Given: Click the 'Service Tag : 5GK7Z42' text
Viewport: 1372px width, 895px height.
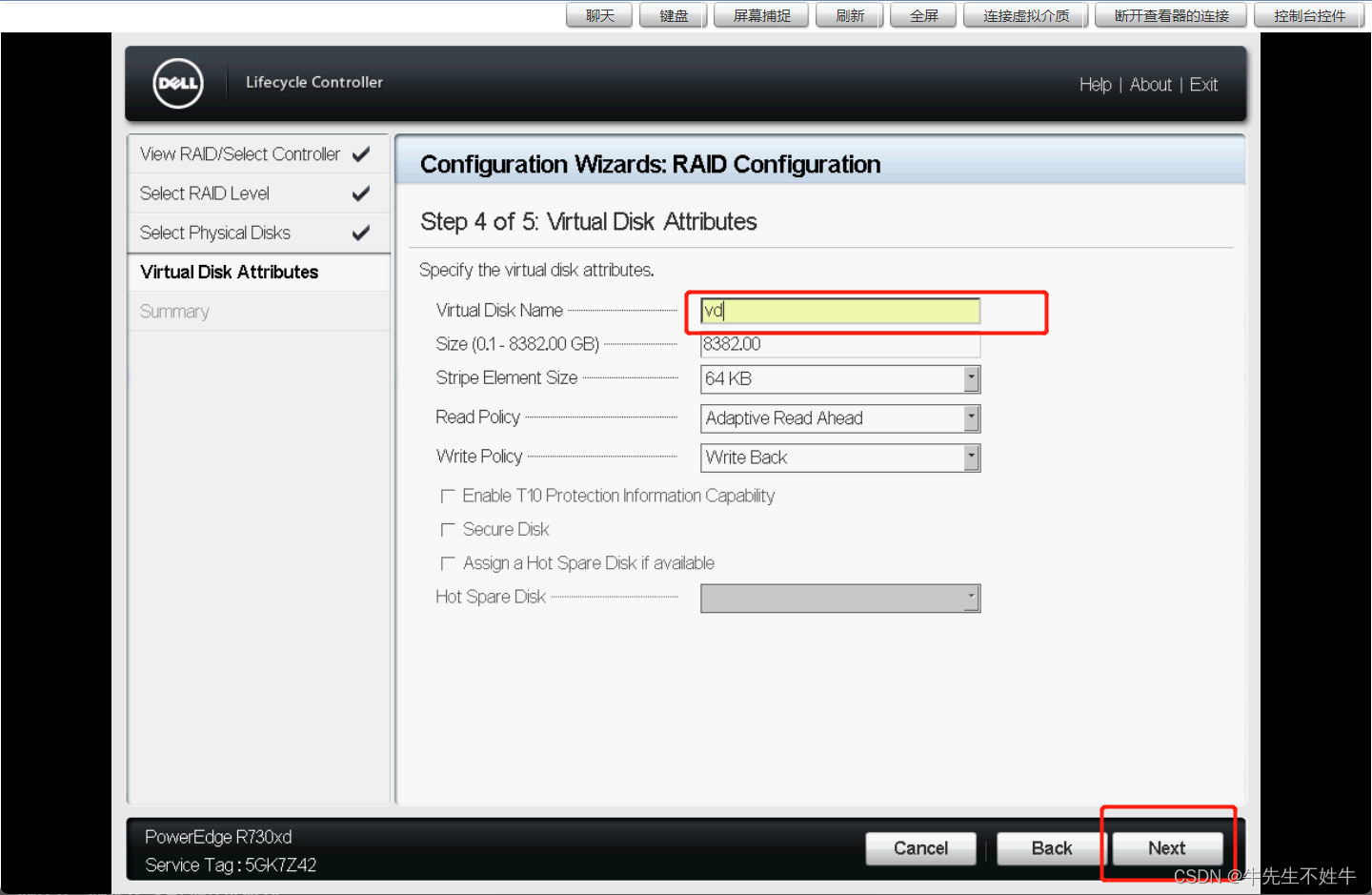Looking at the screenshot, I should coord(231,865).
